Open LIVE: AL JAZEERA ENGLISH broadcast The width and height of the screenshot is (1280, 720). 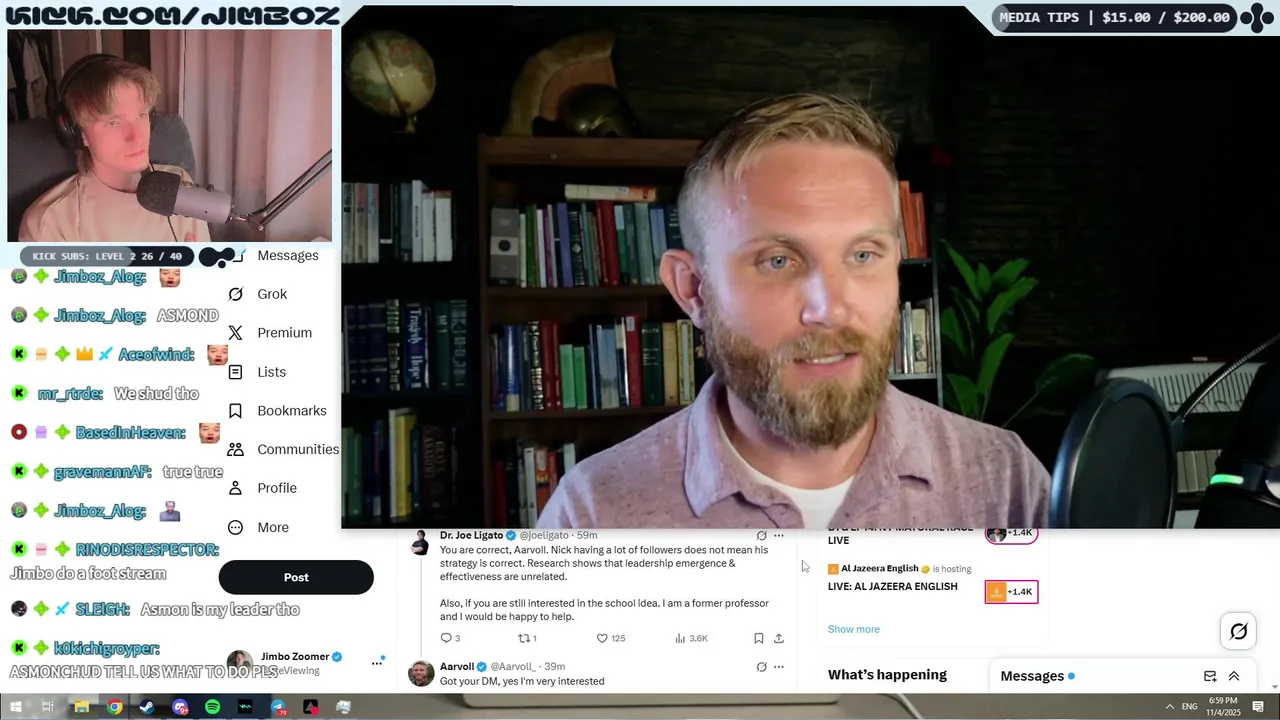point(892,586)
